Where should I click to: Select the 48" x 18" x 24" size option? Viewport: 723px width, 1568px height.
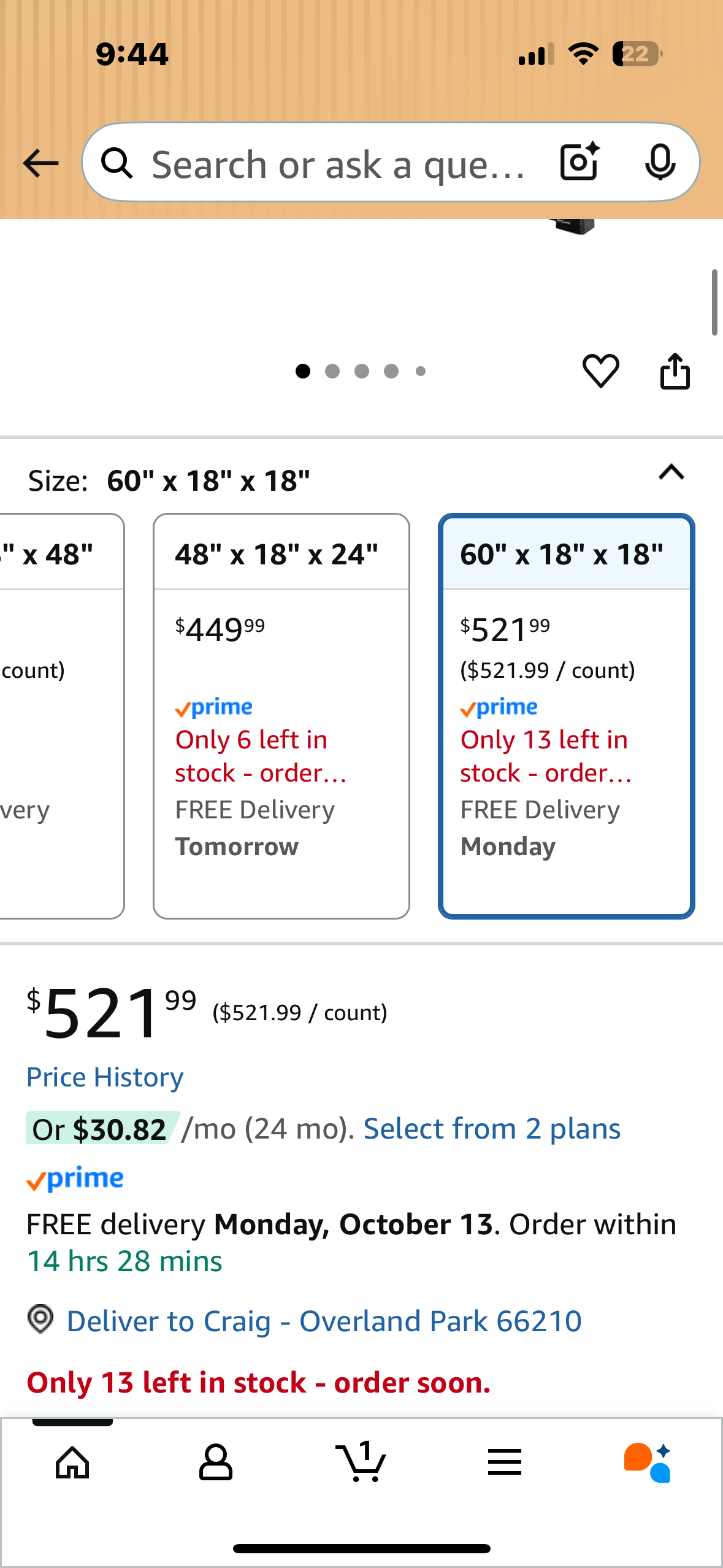[281, 715]
